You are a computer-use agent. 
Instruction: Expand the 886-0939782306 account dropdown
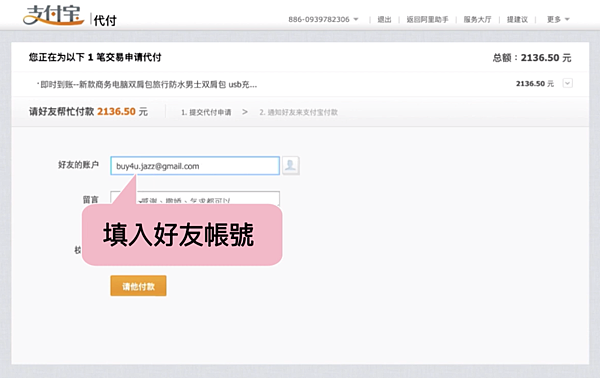[323, 19]
